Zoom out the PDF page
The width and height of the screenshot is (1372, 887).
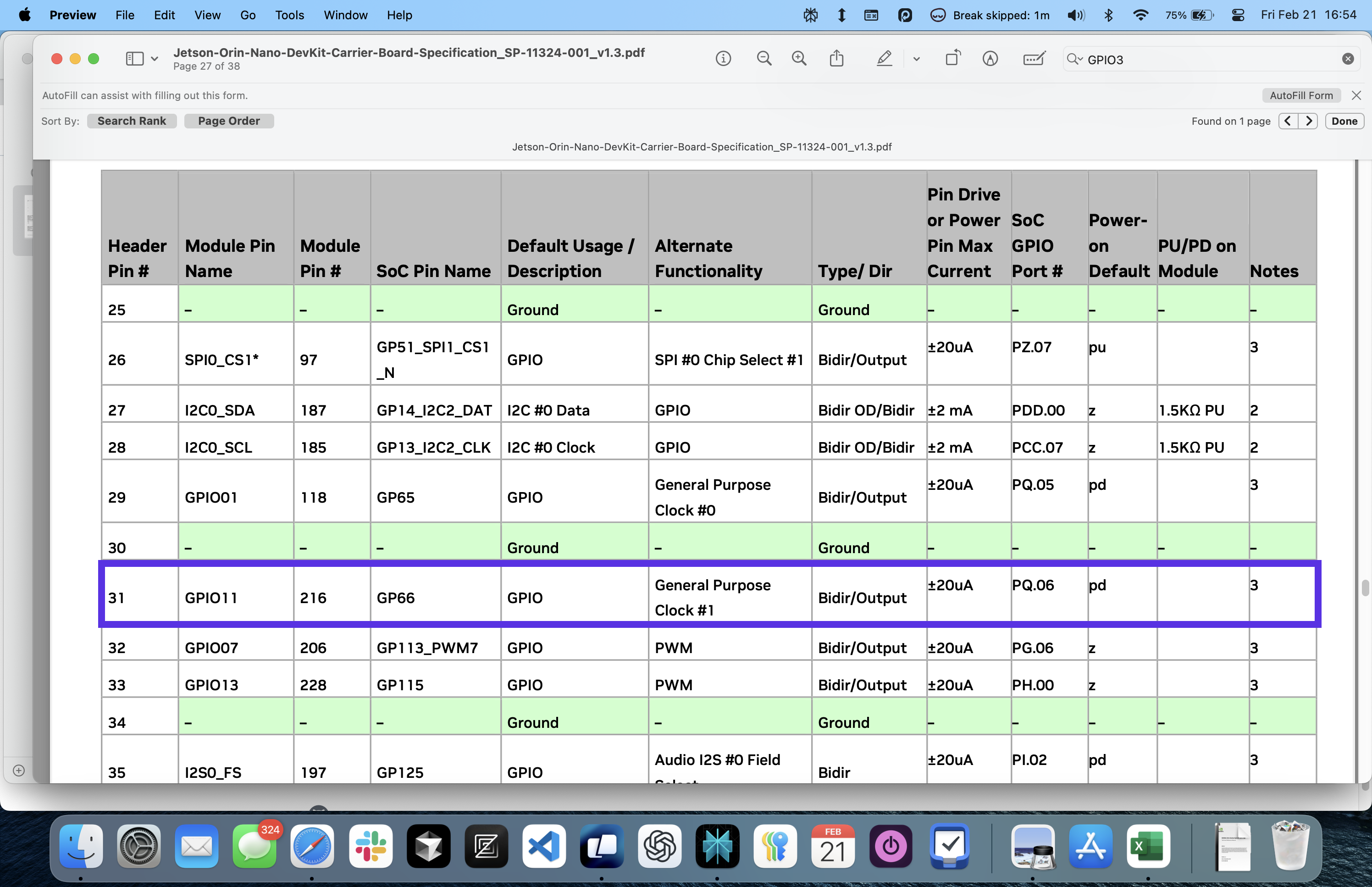(764, 59)
